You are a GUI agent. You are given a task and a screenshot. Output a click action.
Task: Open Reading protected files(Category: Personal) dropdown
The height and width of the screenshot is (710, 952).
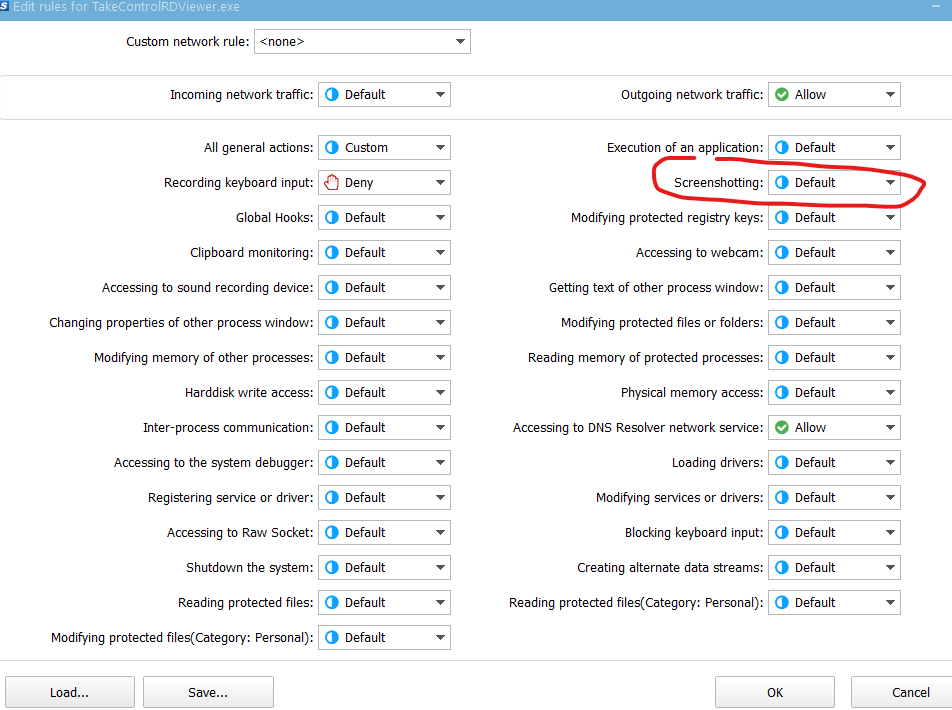pyautogui.click(x=834, y=602)
